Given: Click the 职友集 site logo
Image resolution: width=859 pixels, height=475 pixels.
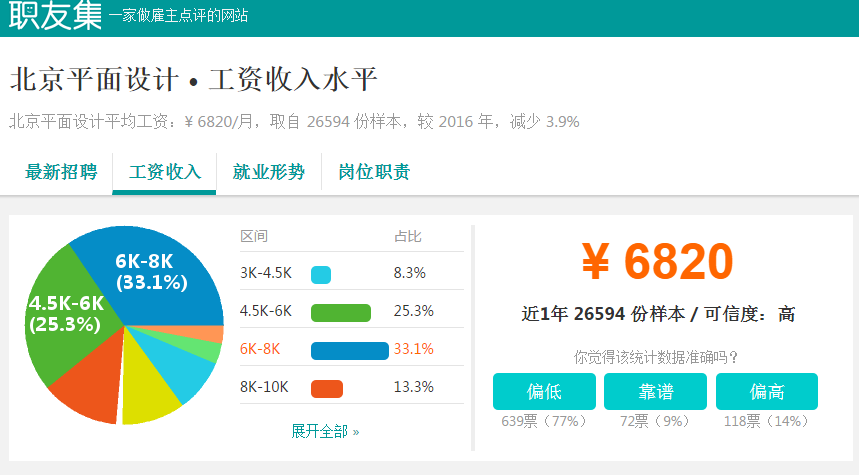Looking at the screenshot, I should (x=55, y=15).
